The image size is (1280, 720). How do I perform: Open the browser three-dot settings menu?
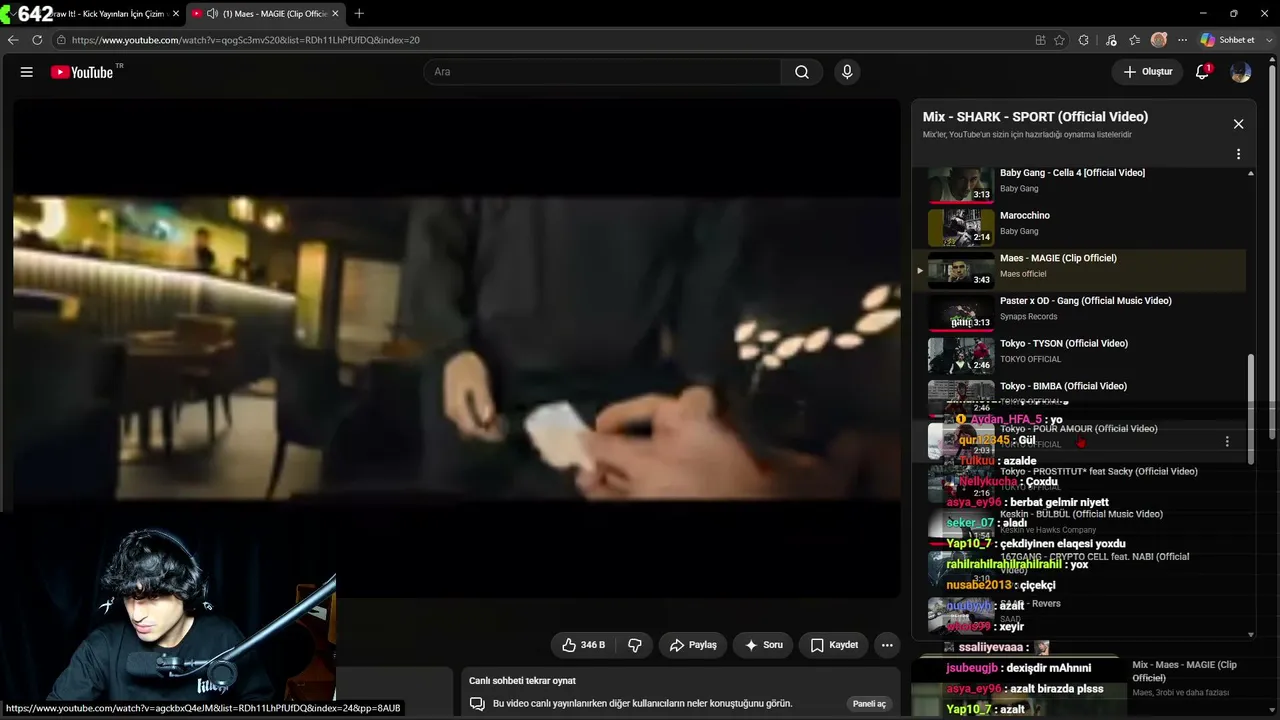coord(1182,40)
